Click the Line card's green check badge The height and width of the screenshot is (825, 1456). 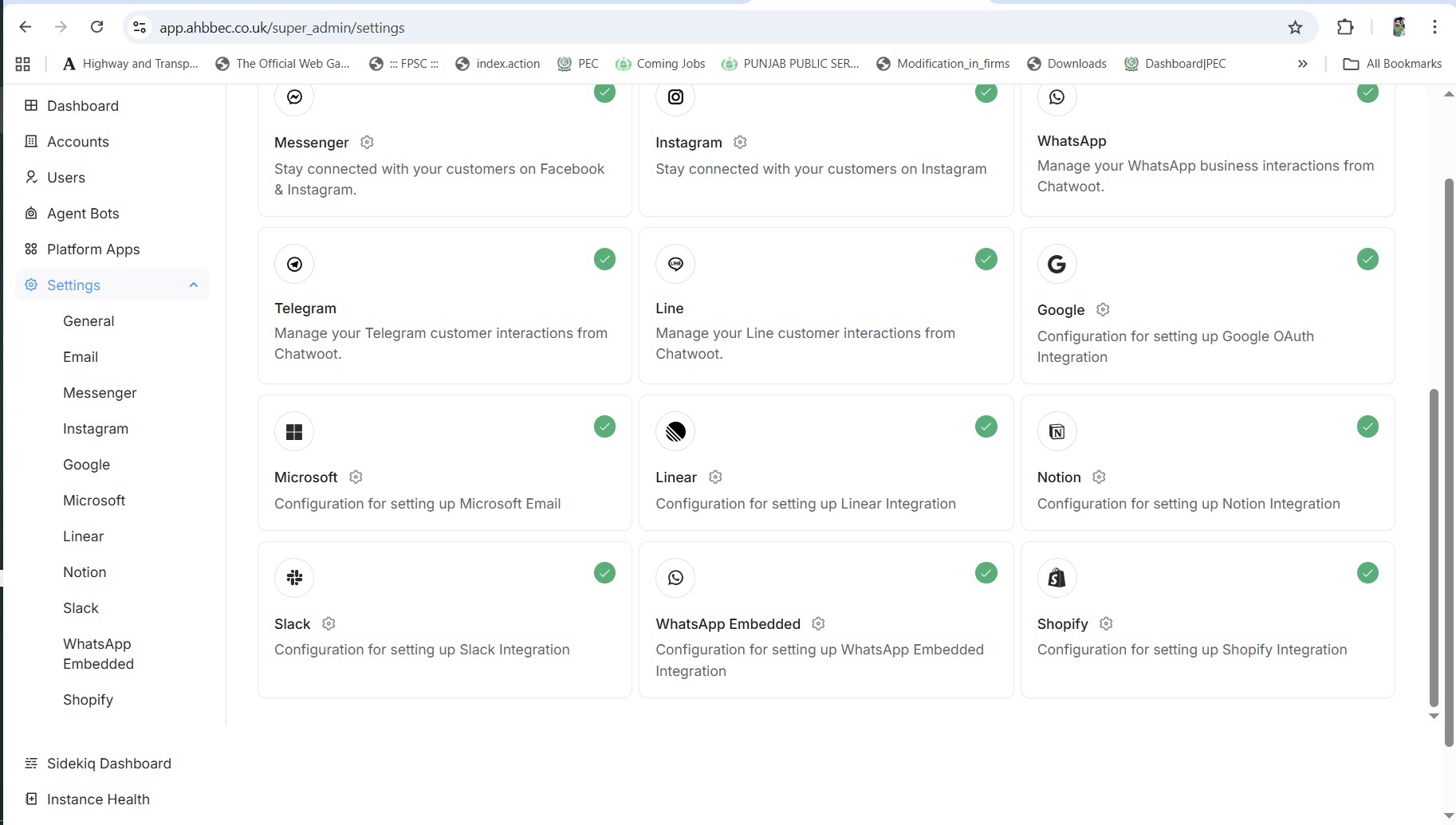(986, 259)
